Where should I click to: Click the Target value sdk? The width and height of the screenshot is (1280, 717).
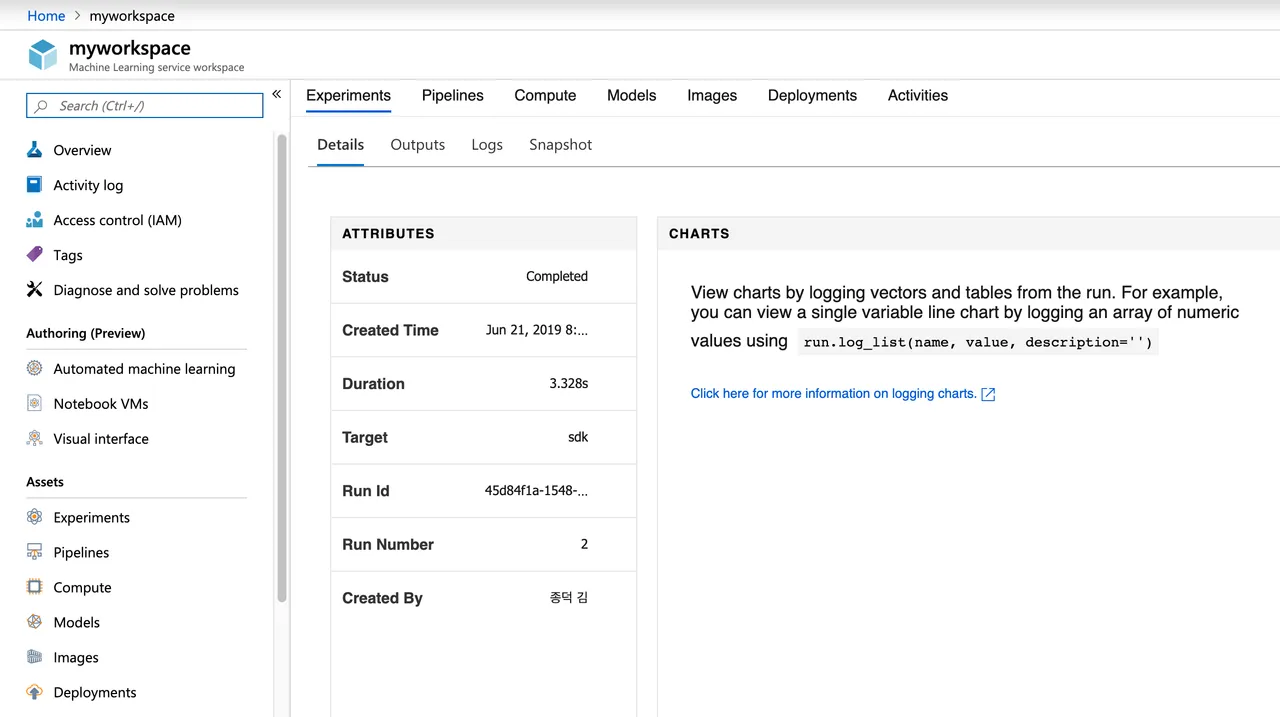tap(578, 437)
